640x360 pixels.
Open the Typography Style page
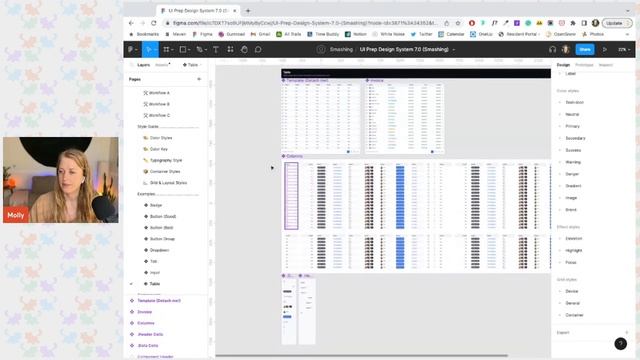162,160
